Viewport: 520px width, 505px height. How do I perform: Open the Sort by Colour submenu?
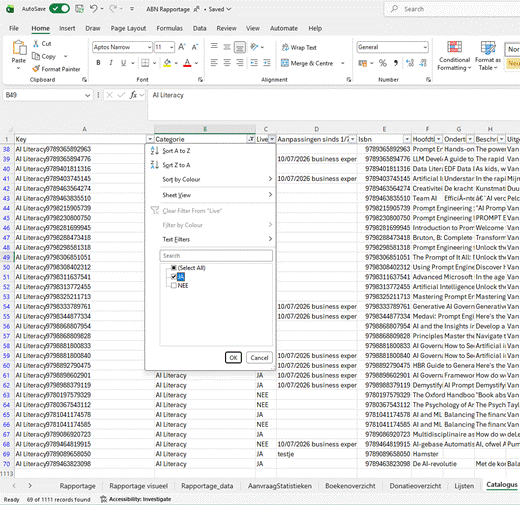(x=211, y=179)
